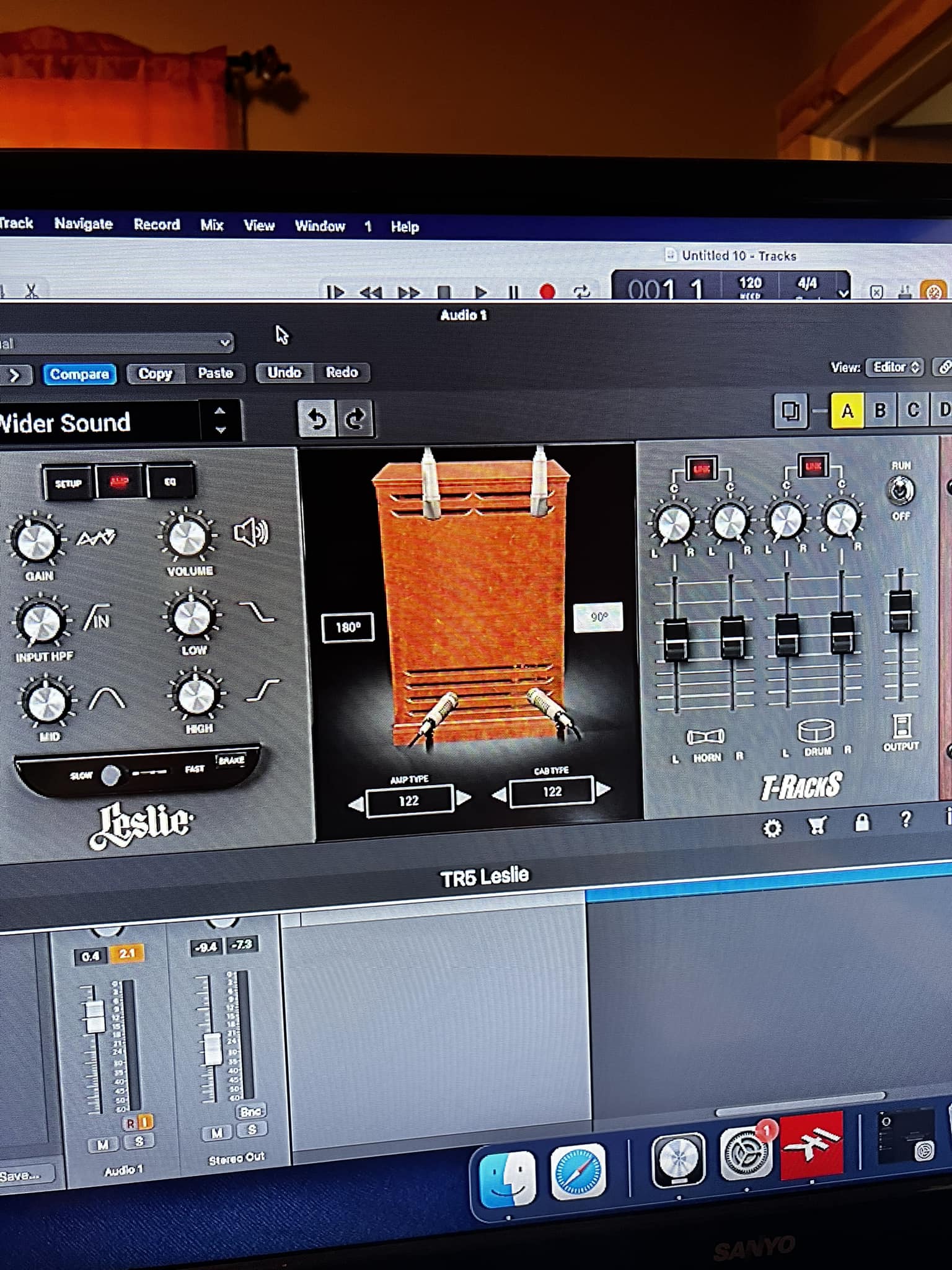The image size is (952, 1270).
Task: Open Safari from the Dock
Action: click(578, 1171)
